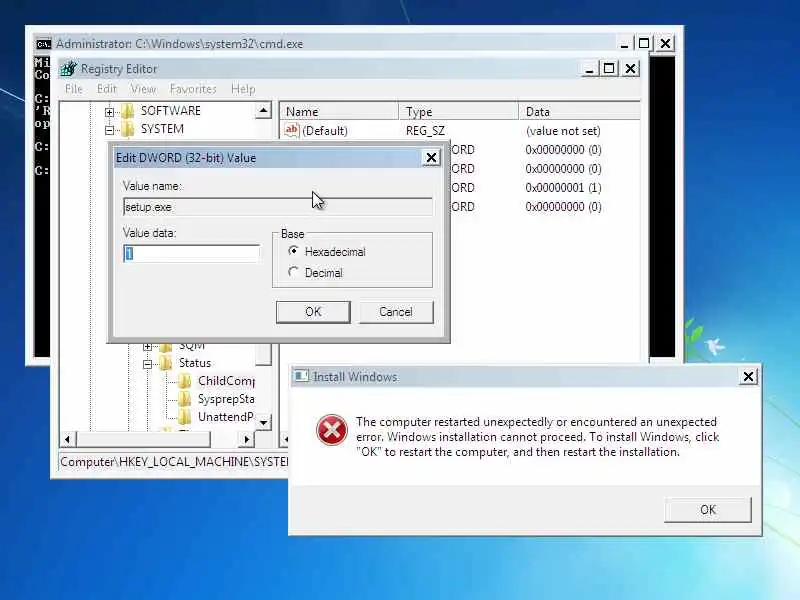Maximize the Registry Editor window
Screen dimensions: 800x600
pos(609,69)
